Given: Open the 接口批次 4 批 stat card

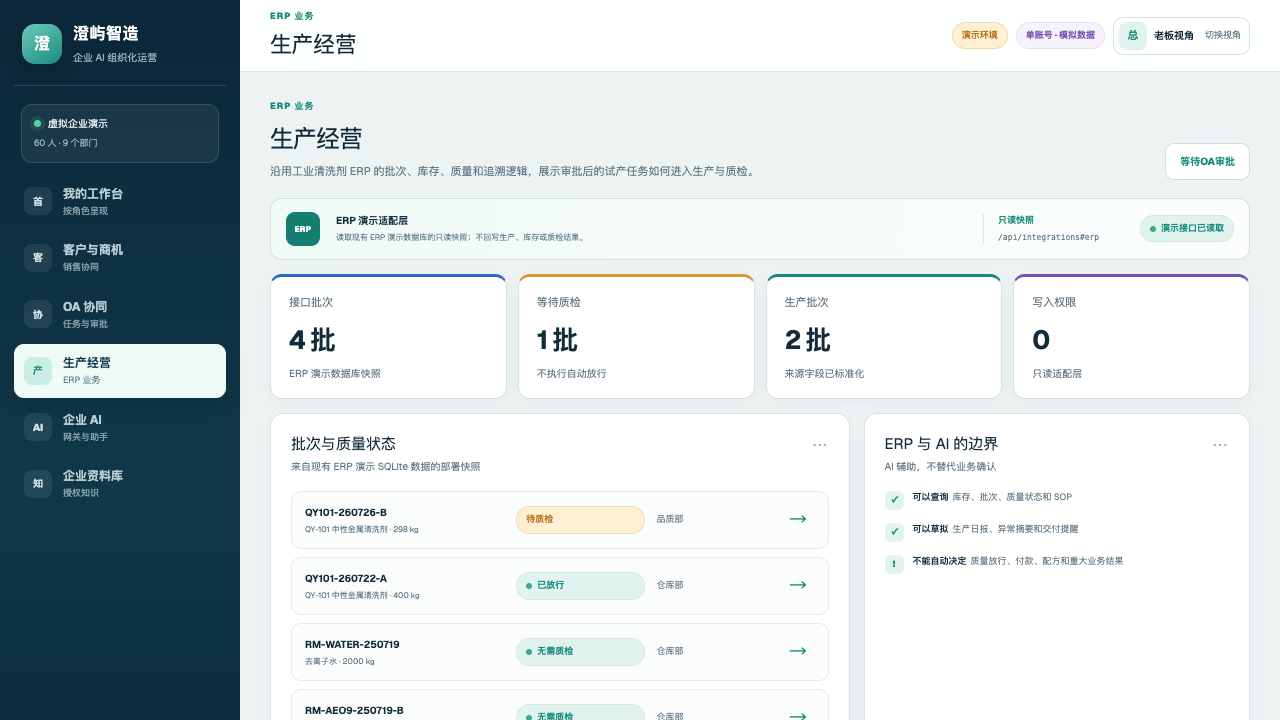Looking at the screenshot, I should tap(388, 337).
